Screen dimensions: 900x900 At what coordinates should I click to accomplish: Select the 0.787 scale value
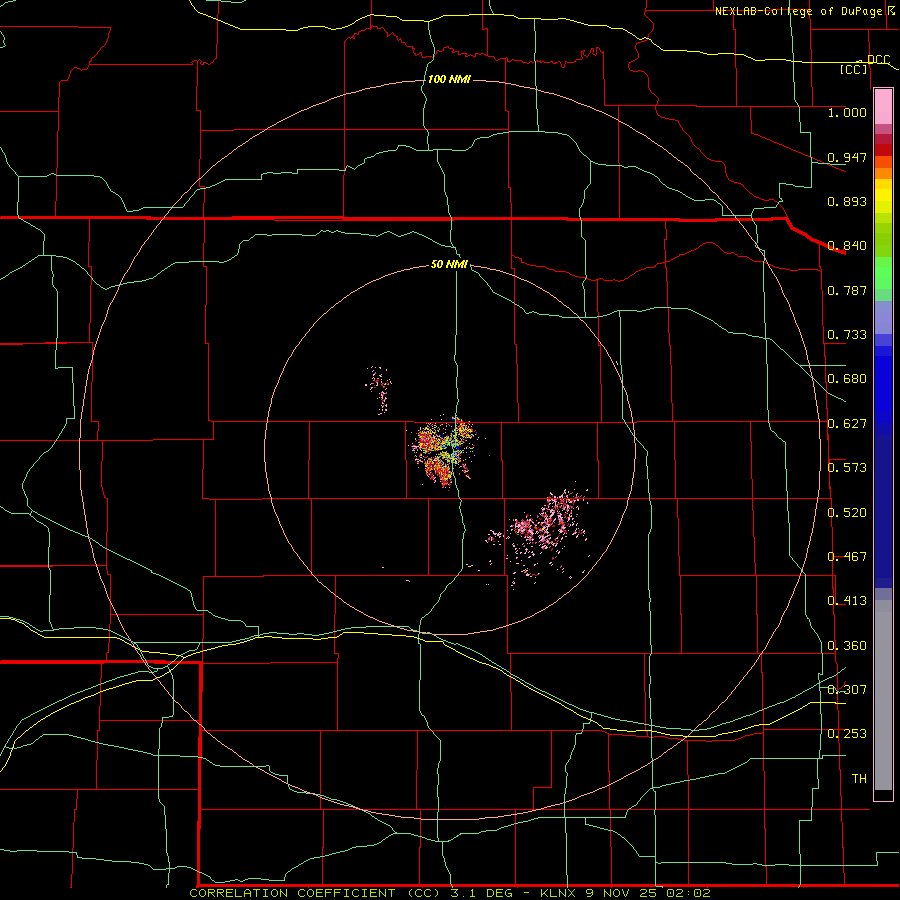847,290
